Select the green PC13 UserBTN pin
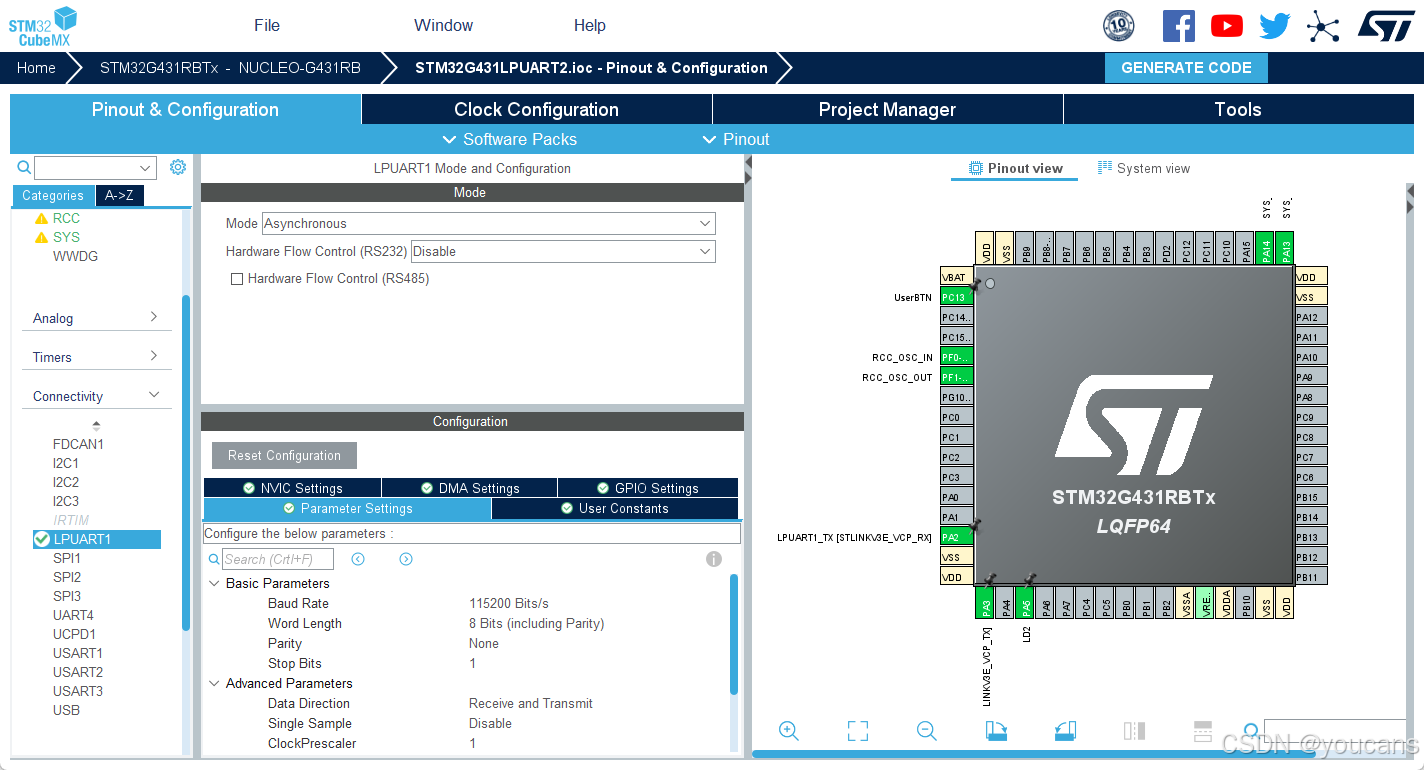 tap(956, 297)
